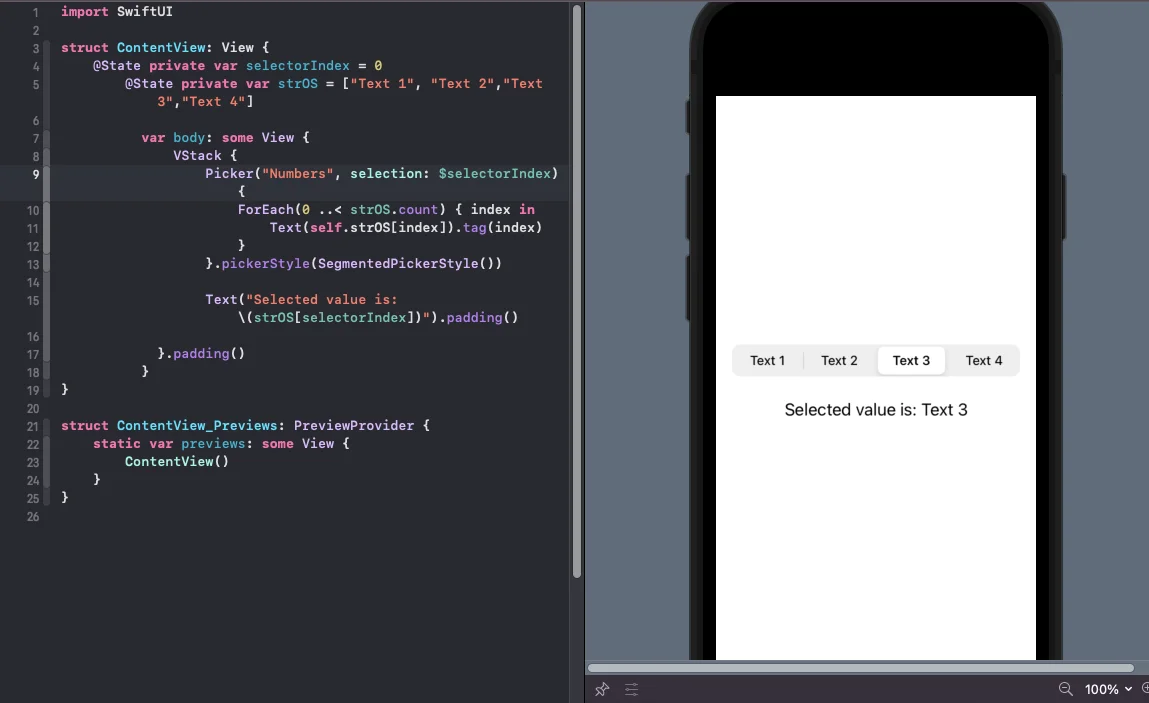Click 'PreviewProvider' protocol name
This screenshot has height=703, width=1149.
(x=354, y=426)
